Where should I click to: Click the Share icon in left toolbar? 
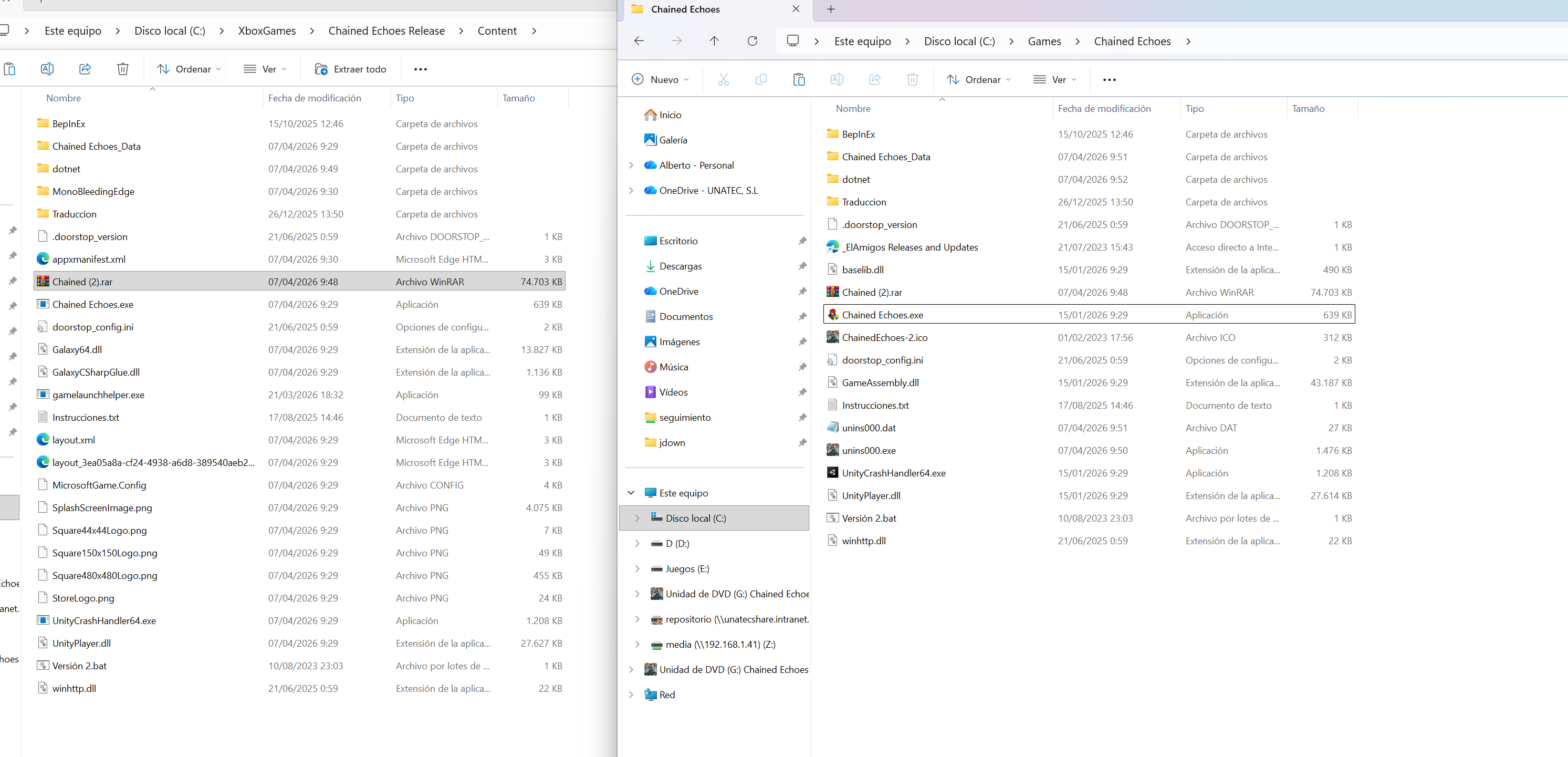pos(85,69)
